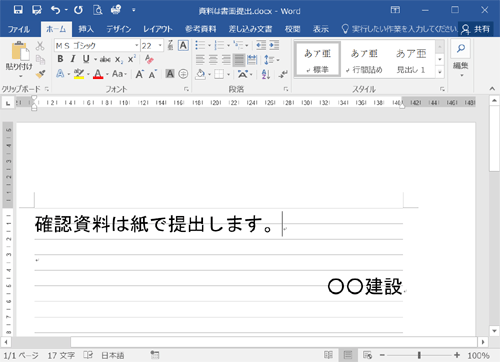Click the zoom slider handle in status bar
Image resolution: width=500 pixels, height=362 pixels.
point(419,355)
